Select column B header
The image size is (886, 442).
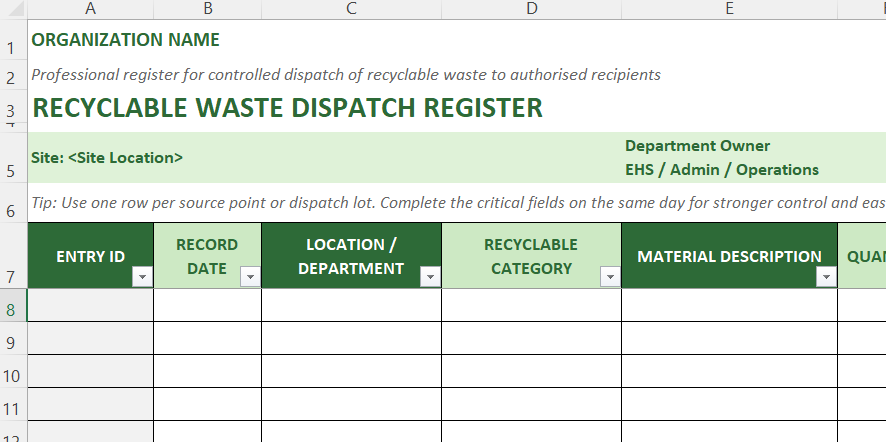point(208,9)
